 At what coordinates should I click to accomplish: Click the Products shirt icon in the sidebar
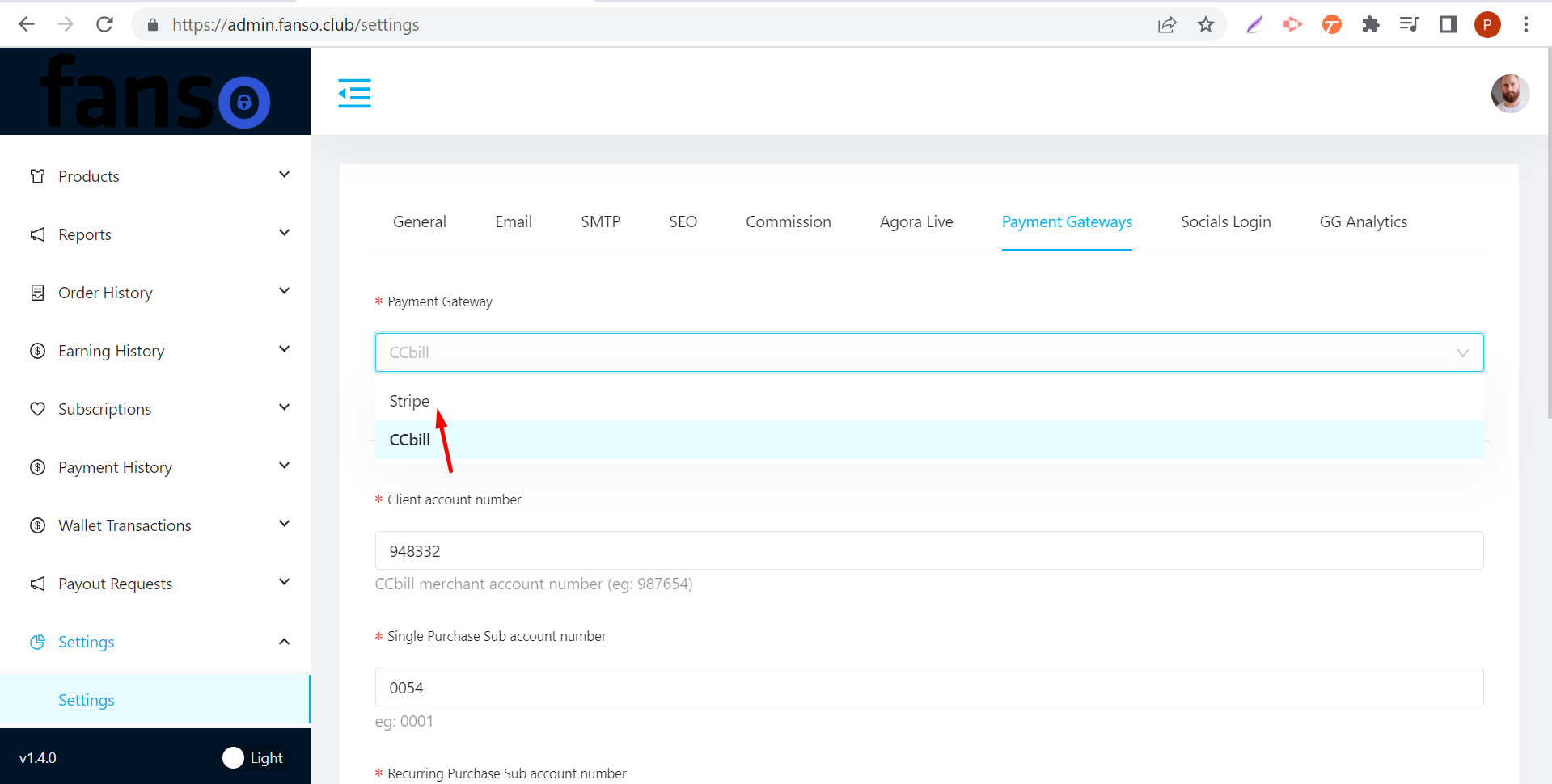coord(37,176)
